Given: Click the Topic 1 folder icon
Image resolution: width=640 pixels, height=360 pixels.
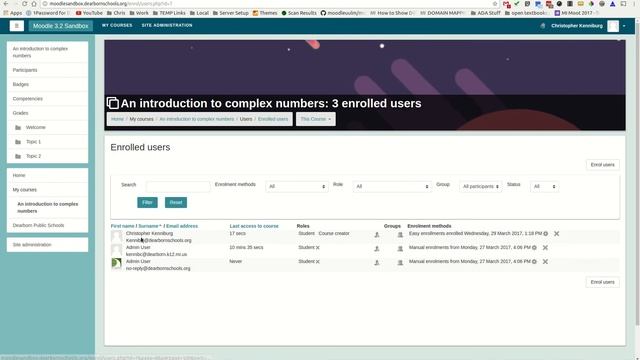Looking at the screenshot, I should (x=18, y=142).
